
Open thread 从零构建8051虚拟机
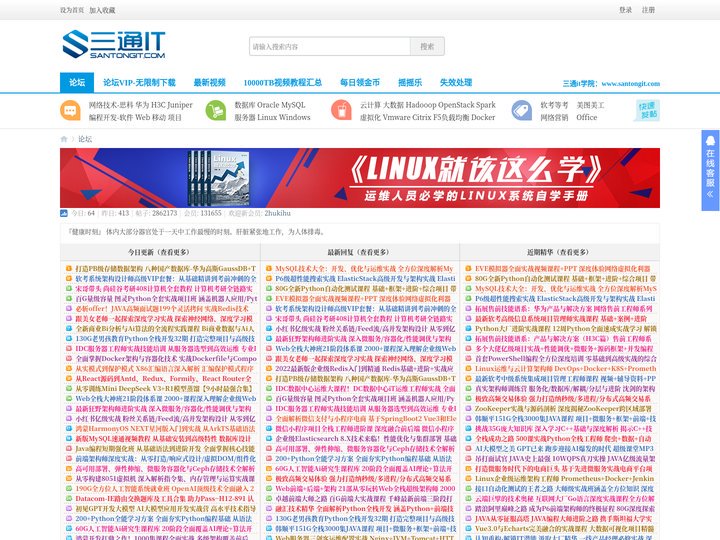coord(165,479)
